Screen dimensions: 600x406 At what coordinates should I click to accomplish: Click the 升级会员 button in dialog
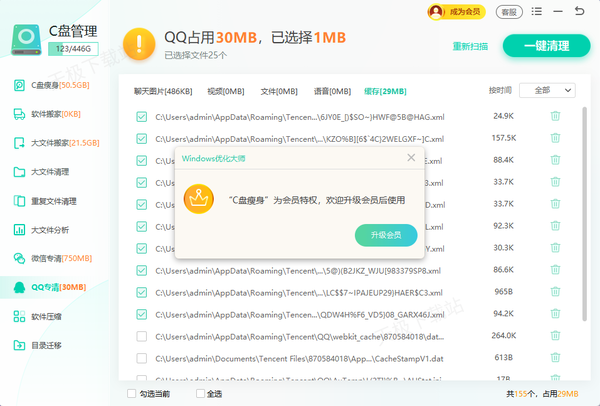click(x=386, y=235)
